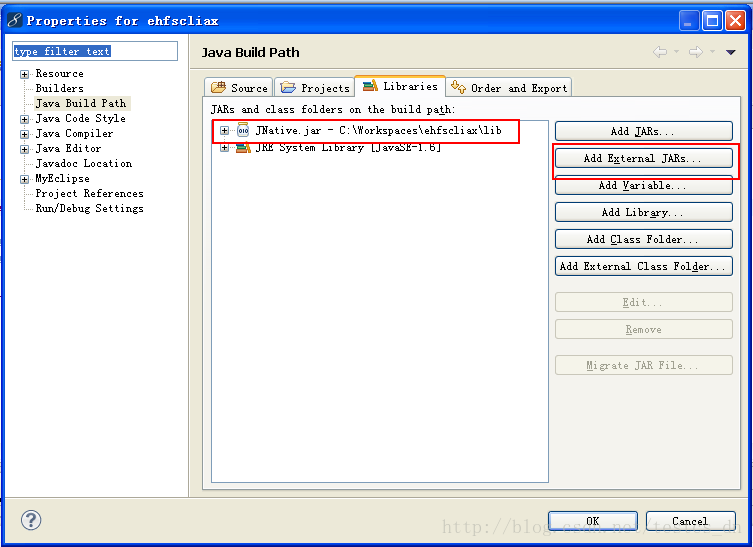753x547 pixels.
Task: Open the view menu triangle
Action: (x=730, y=52)
